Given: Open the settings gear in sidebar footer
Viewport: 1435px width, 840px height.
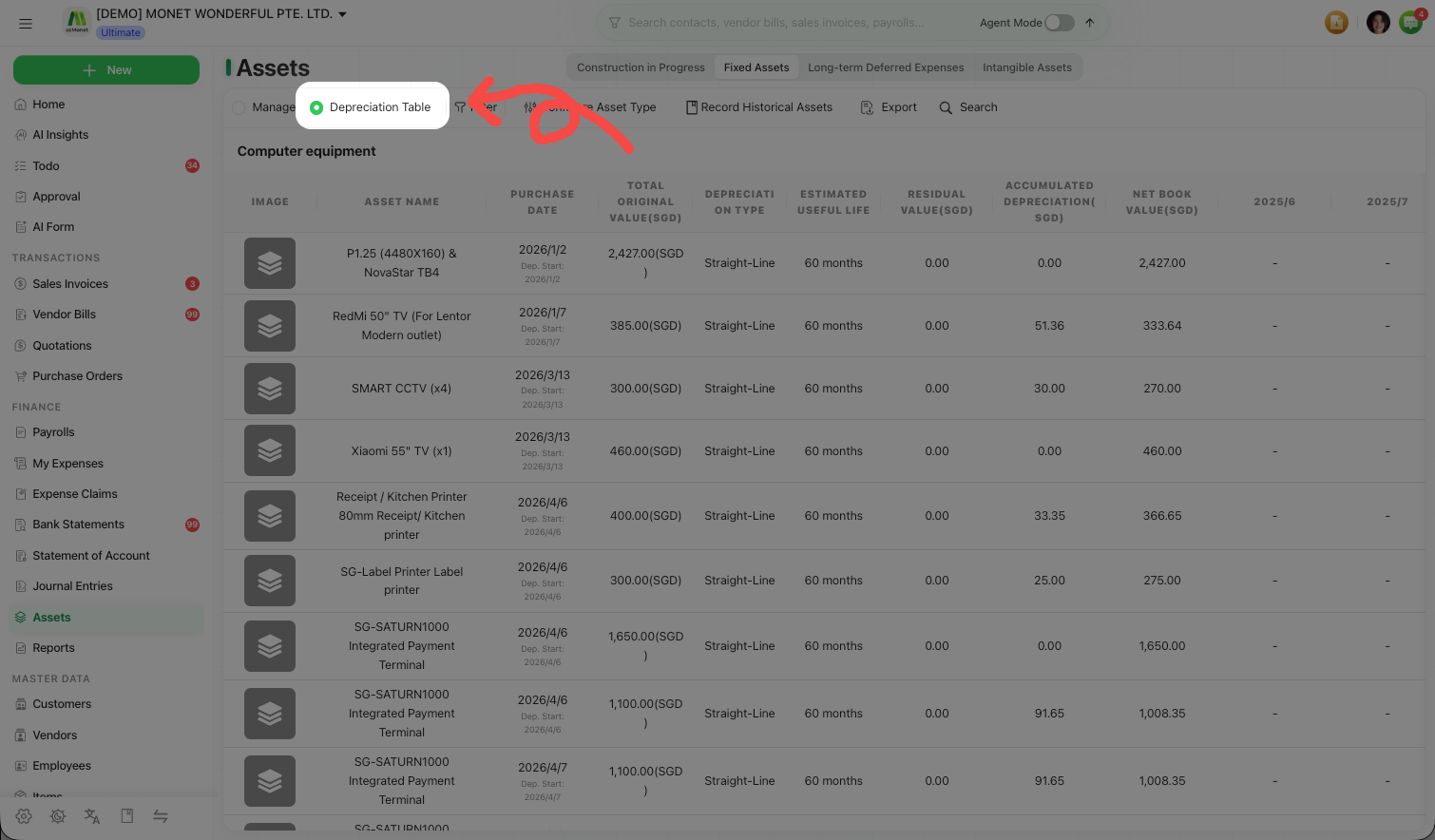Looking at the screenshot, I should tap(24, 816).
